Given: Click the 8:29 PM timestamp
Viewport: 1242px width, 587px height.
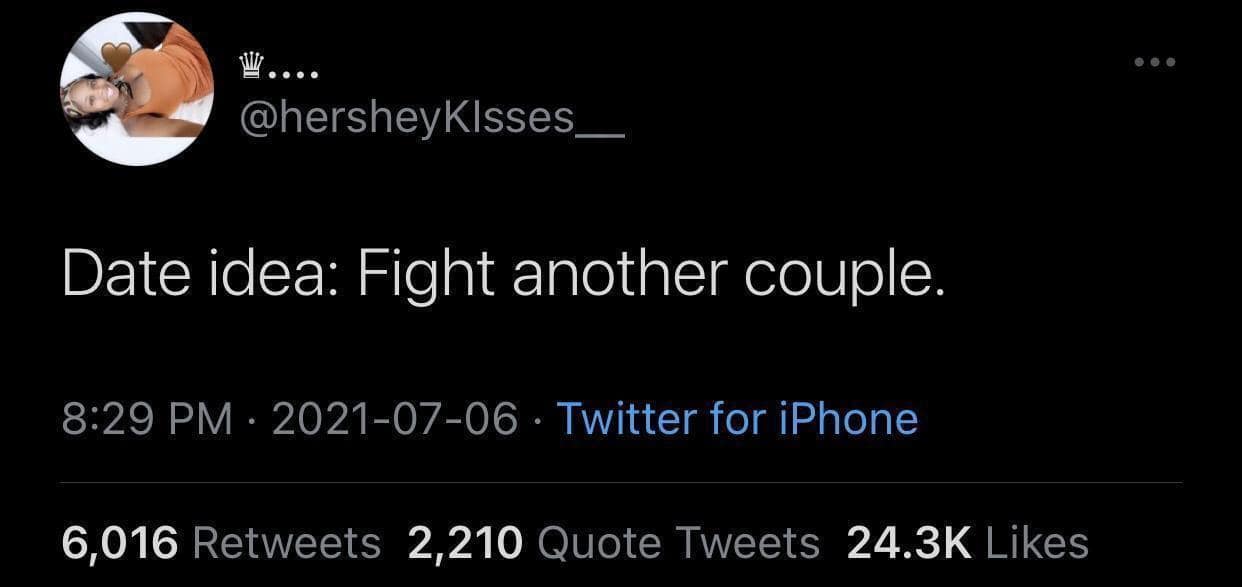Looking at the screenshot, I should tap(147, 418).
